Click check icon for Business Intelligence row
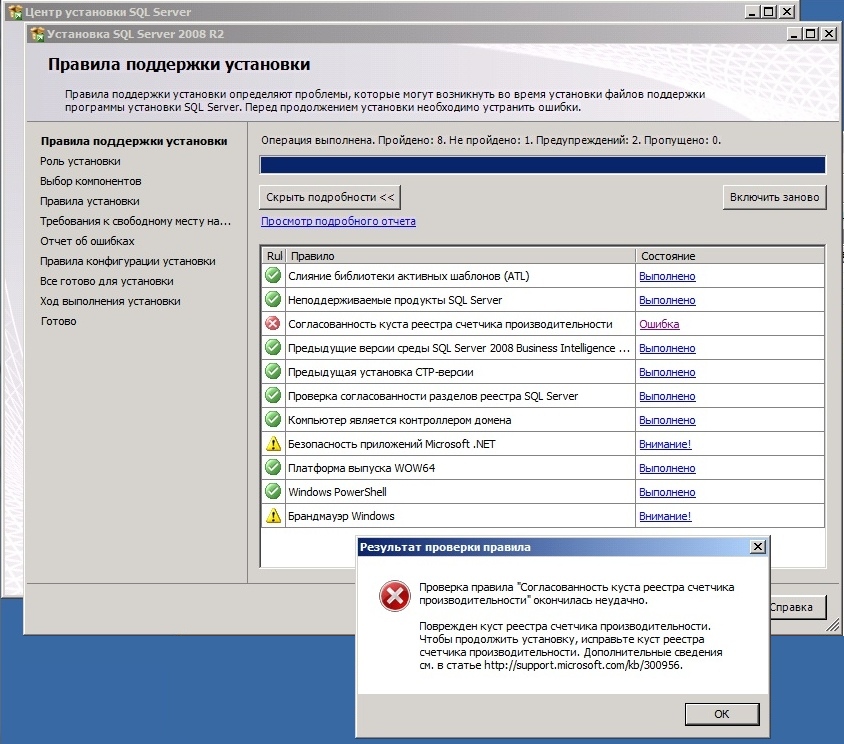The height and width of the screenshot is (744, 844). pos(273,347)
